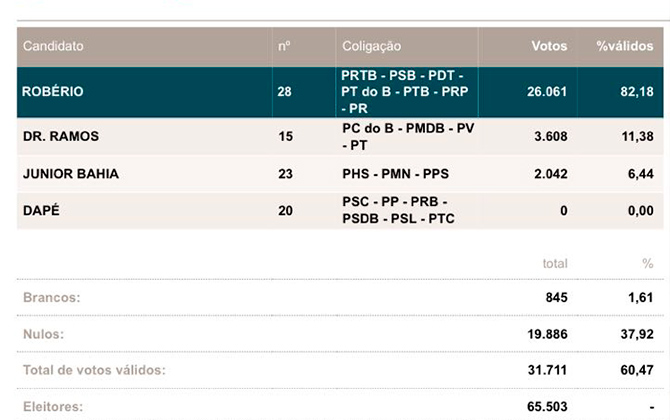Select the DAPÉ candidate name
The image size is (670, 420).
(41, 210)
